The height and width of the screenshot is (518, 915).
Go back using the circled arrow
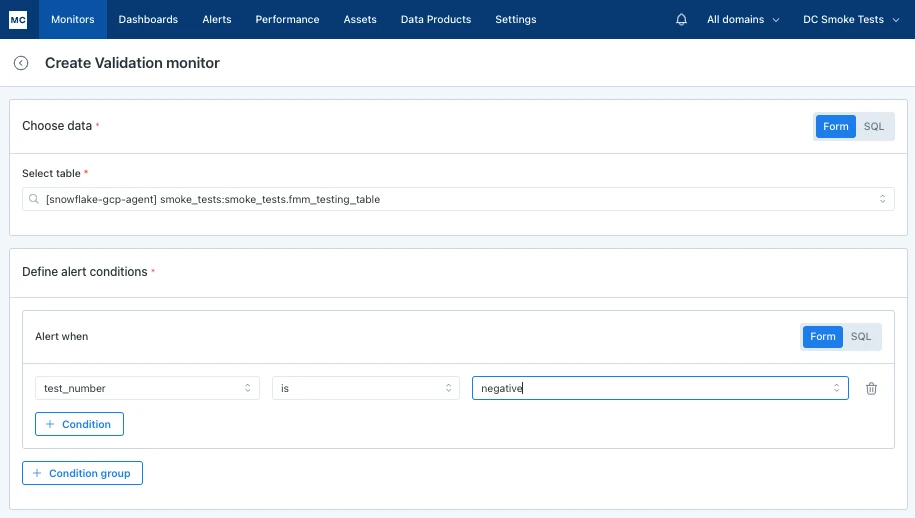point(21,63)
